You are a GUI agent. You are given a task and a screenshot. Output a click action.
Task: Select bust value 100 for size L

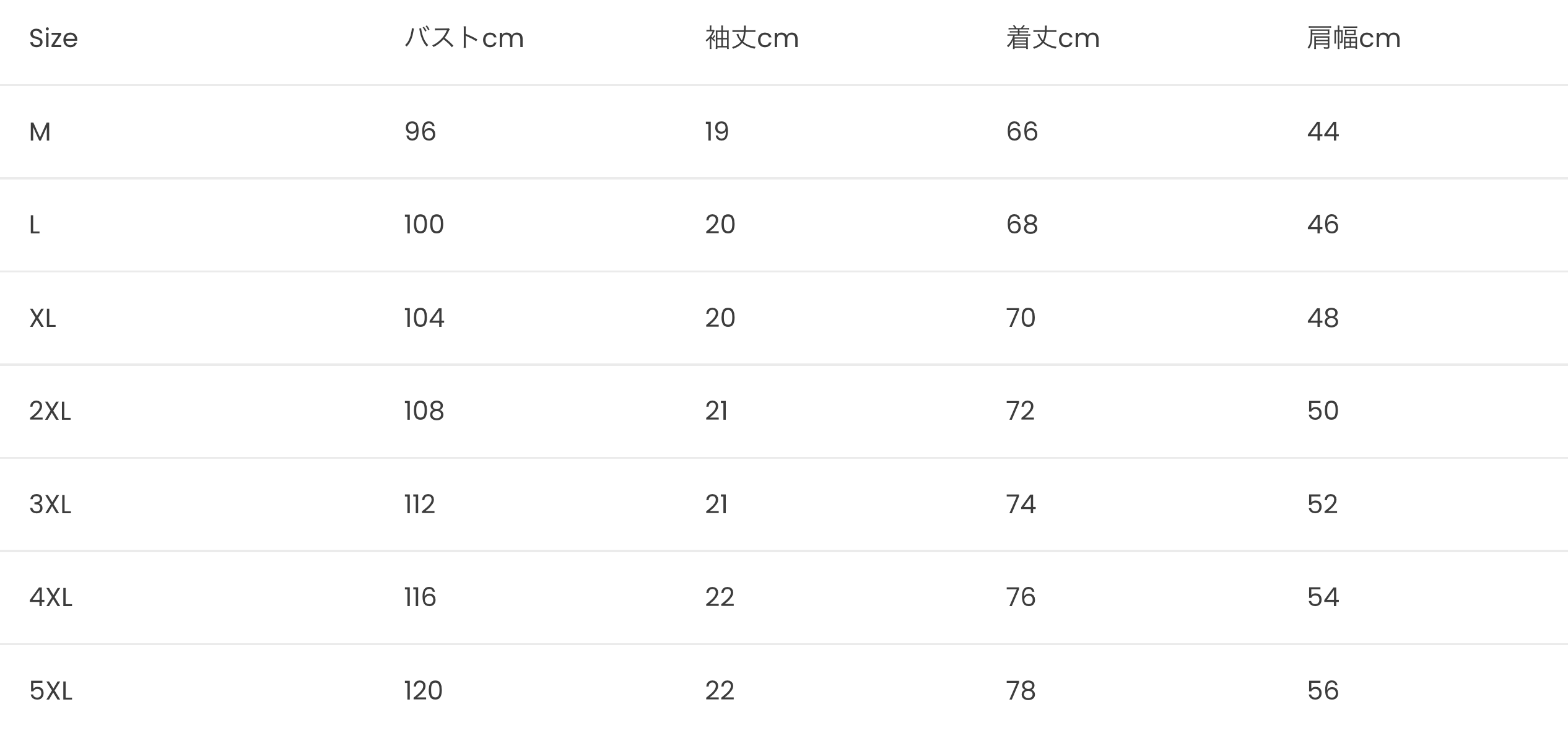coord(424,225)
